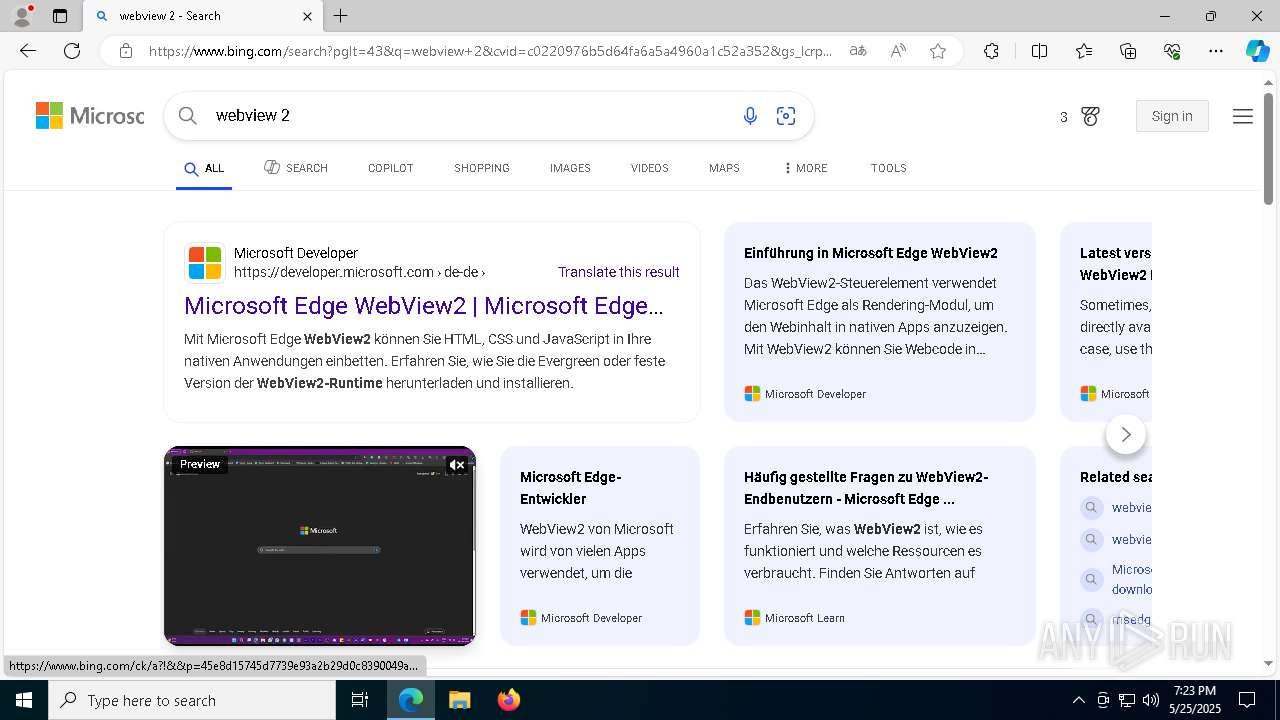Launch the Copilot sidebar icon
Image resolution: width=1280 pixels, height=720 pixels.
[x=1257, y=51]
